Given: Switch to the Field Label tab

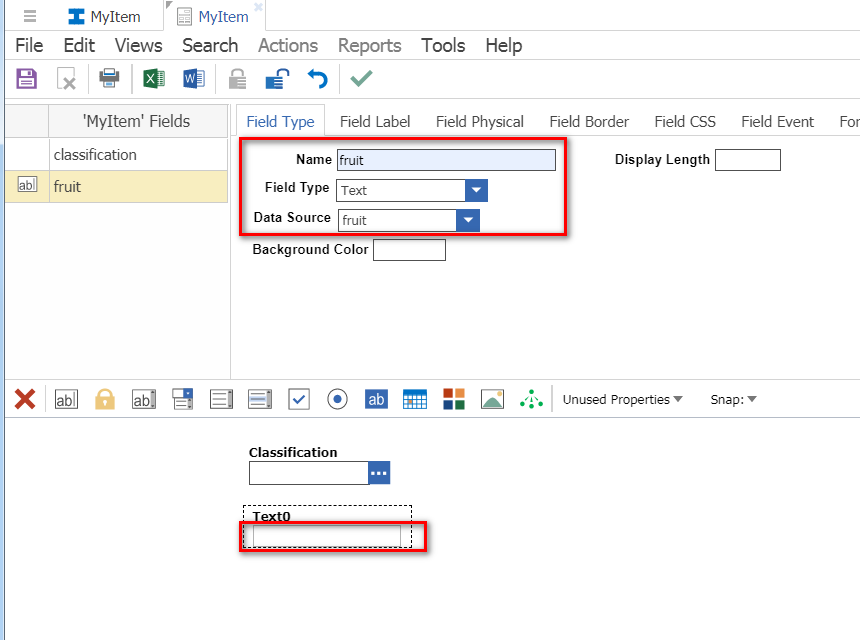Looking at the screenshot, I should [x=375, y=121].
